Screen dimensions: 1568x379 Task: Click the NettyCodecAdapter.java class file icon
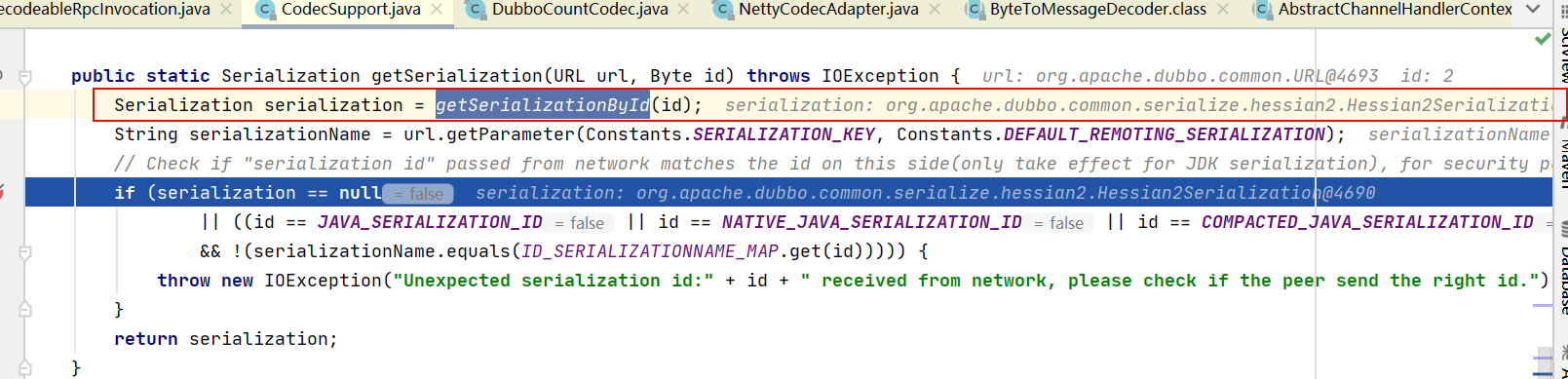point(722,10)
